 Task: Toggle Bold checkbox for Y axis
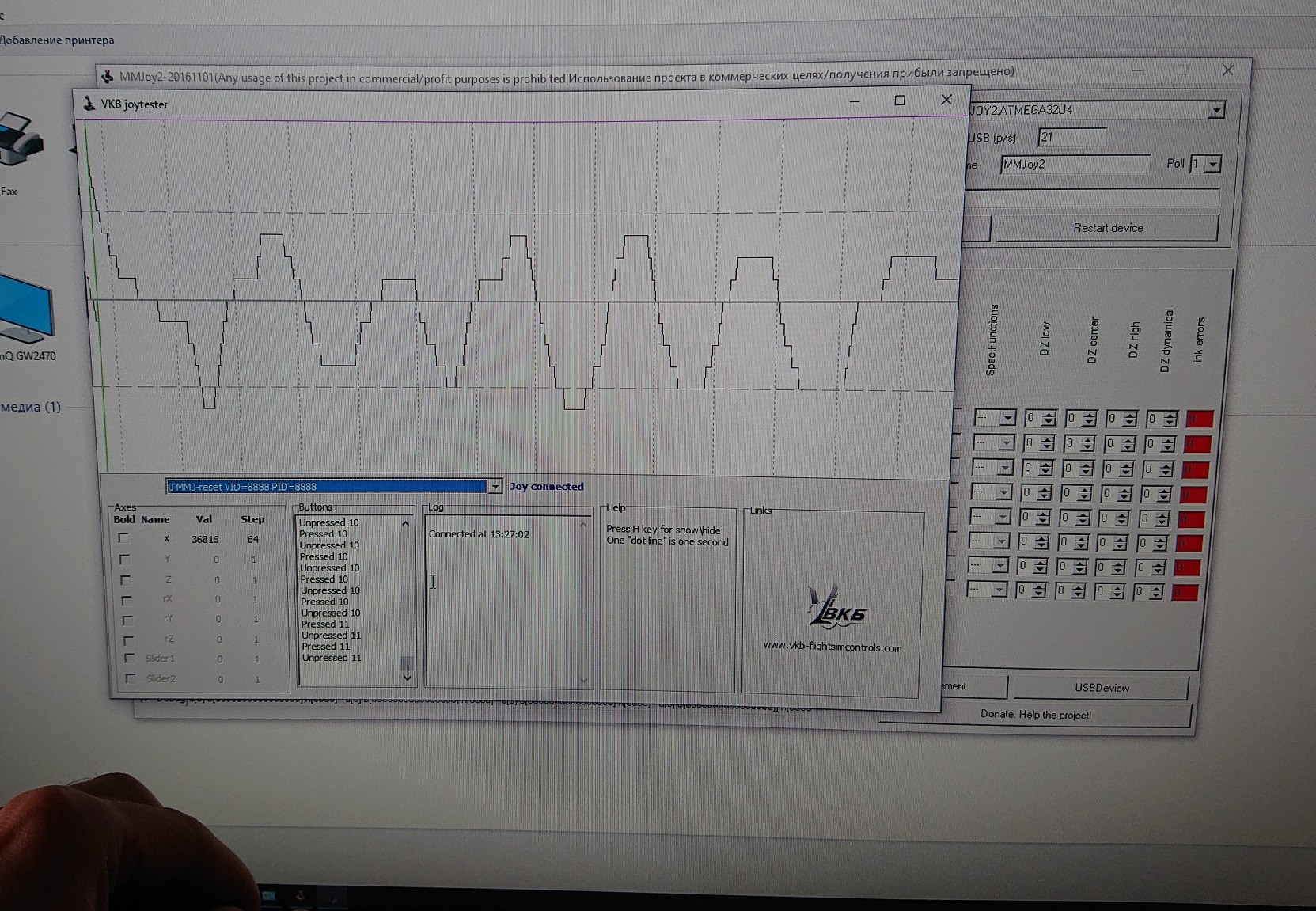point(124,559)
